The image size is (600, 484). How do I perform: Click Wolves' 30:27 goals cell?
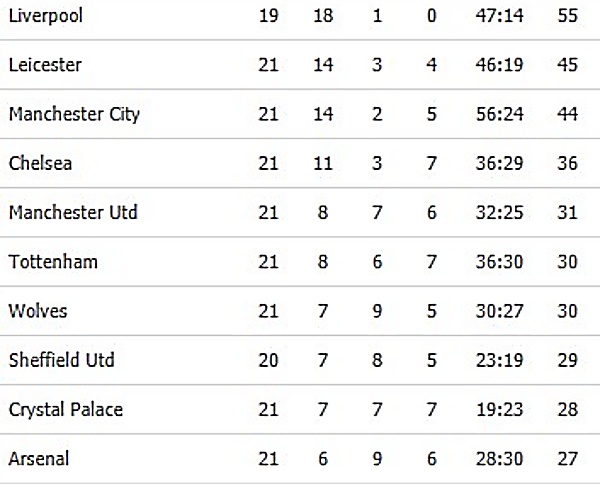(499, 311)
